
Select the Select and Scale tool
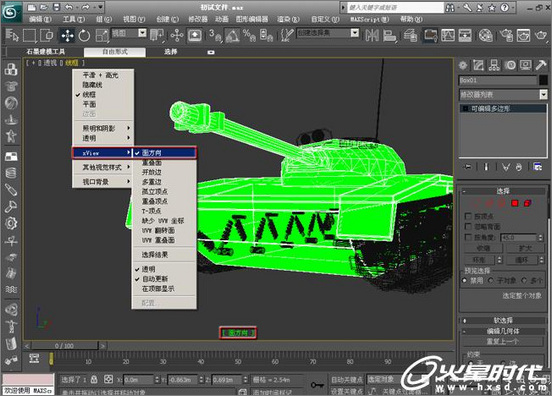(102, 36)
